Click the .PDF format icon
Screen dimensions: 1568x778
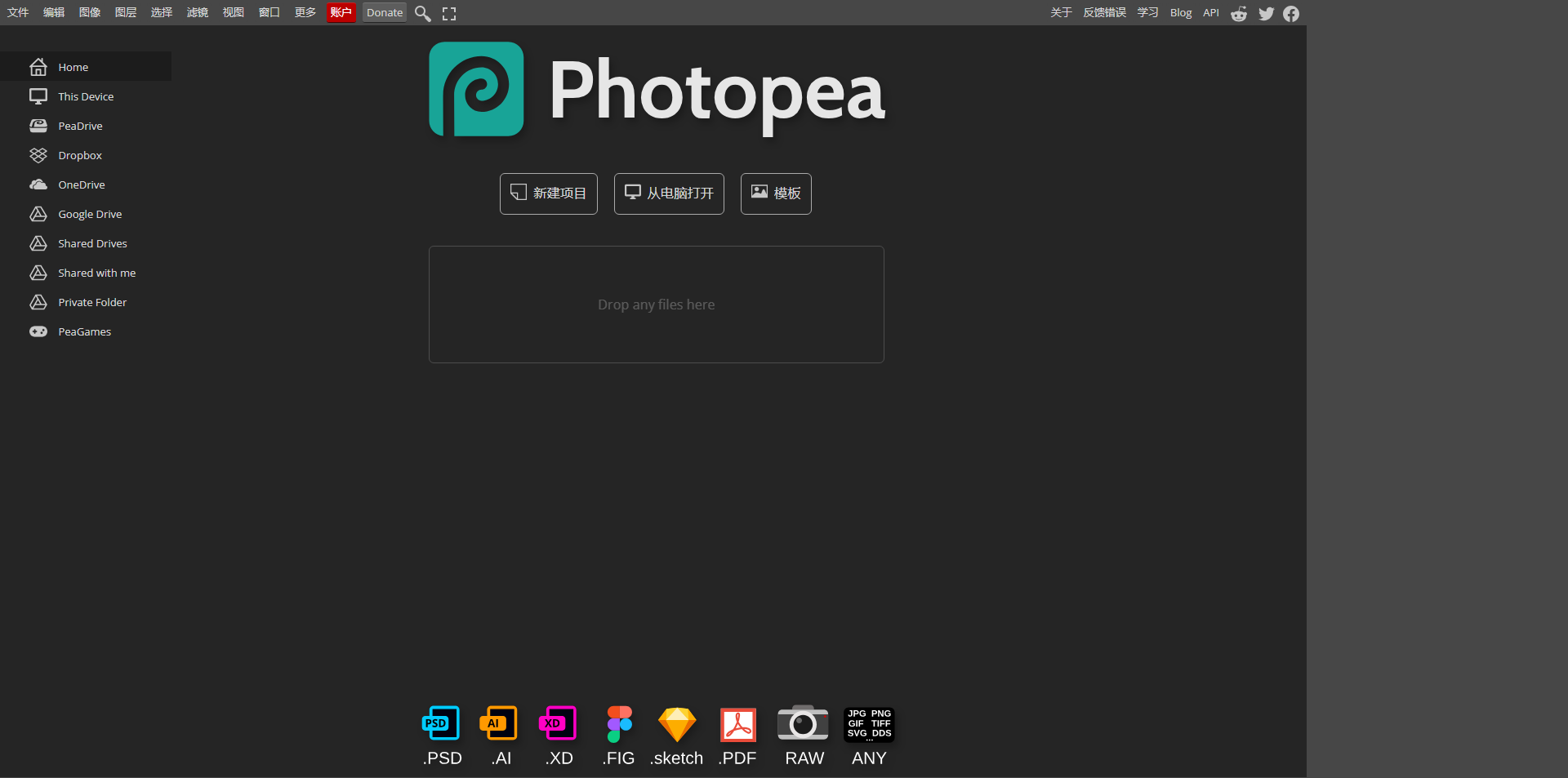738,725
